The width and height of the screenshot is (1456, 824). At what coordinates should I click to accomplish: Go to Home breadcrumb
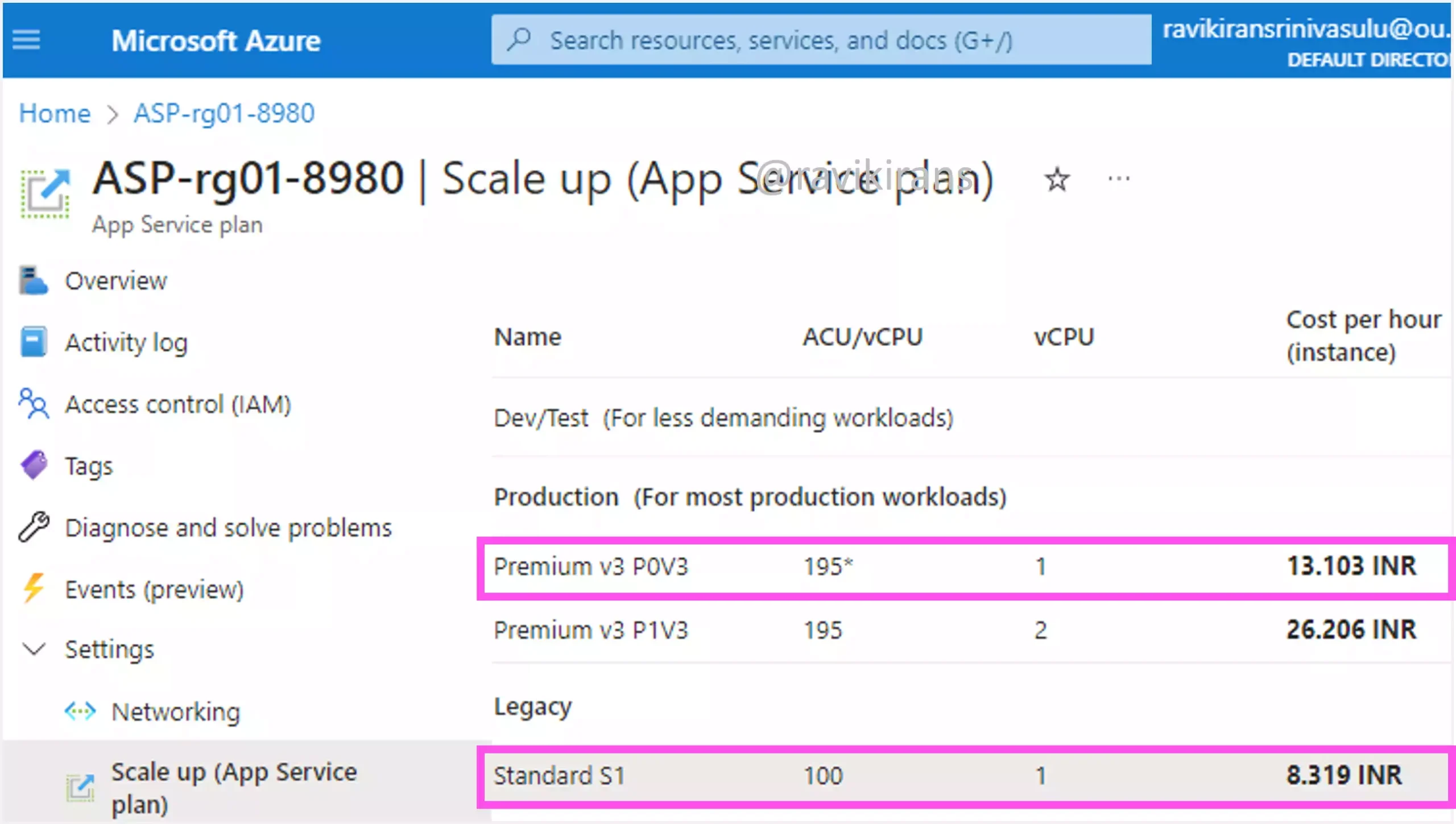click(55, 113)
